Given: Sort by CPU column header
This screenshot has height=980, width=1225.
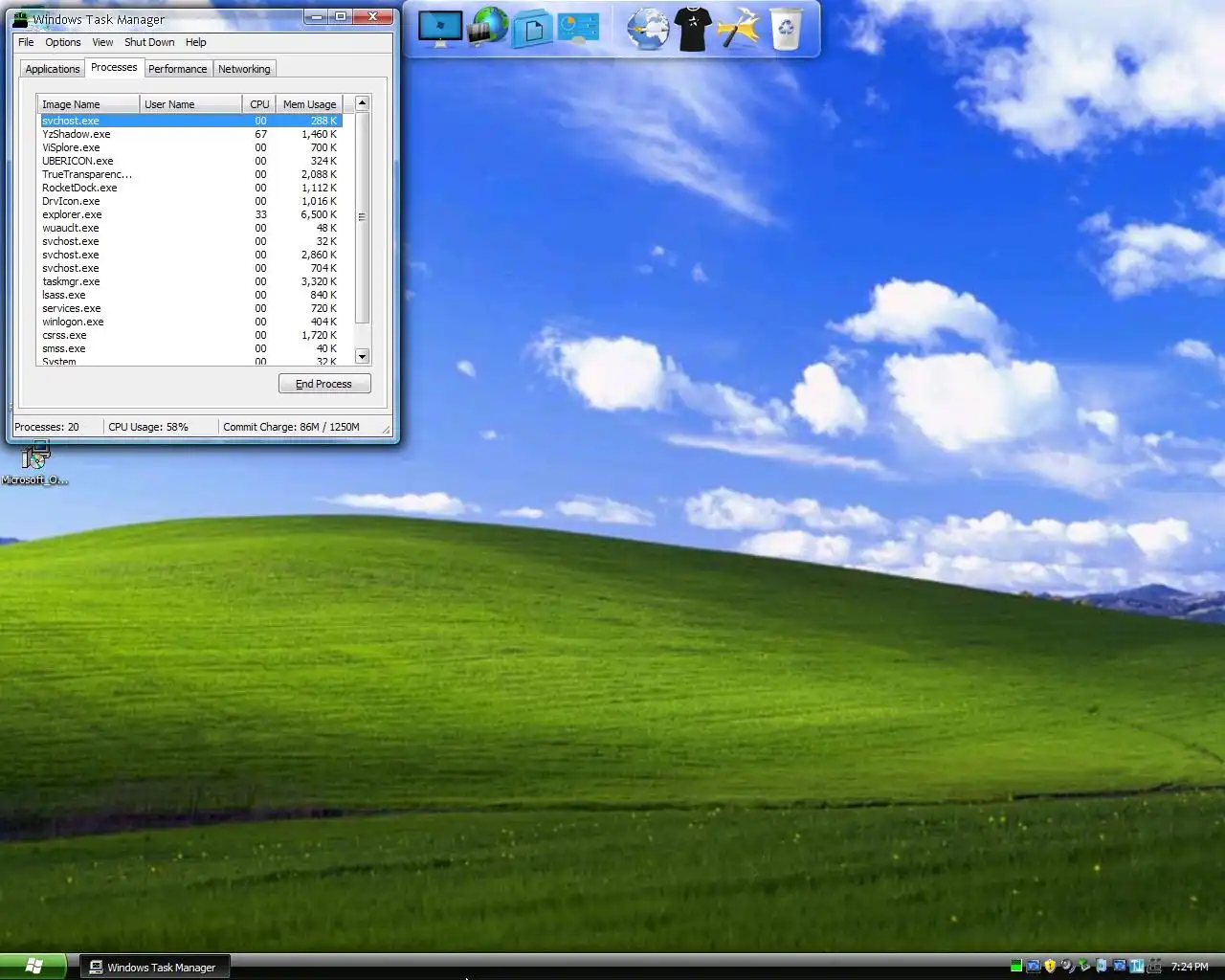Looking at the screenshot, I should [259, 104].
